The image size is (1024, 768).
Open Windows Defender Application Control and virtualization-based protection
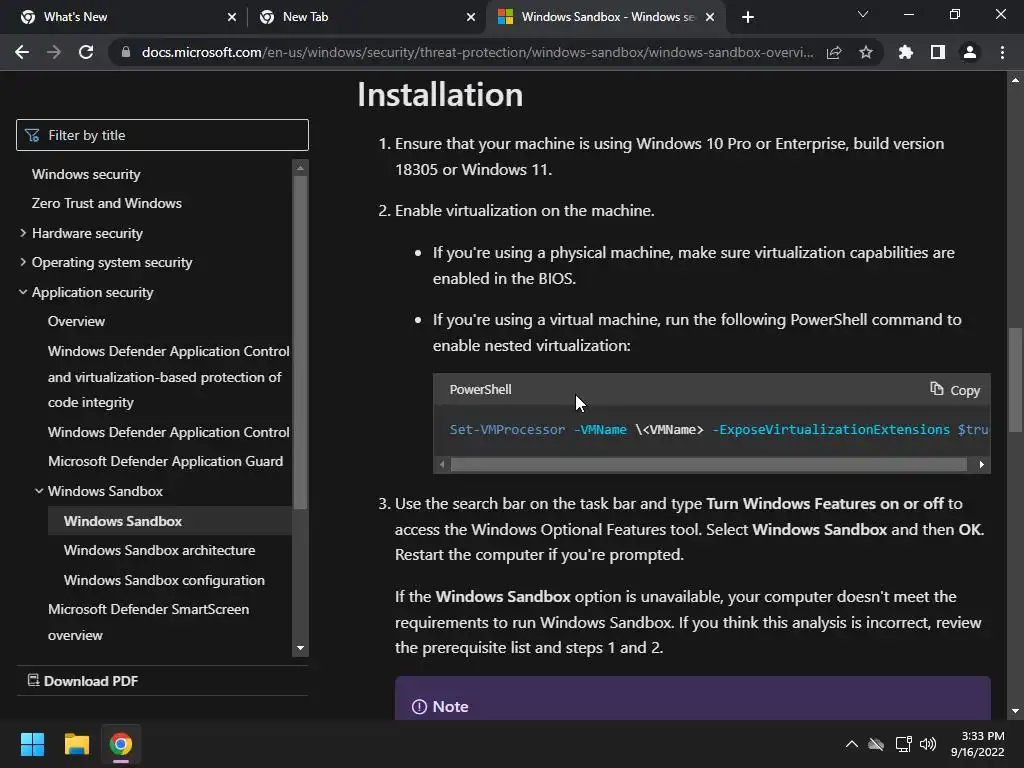click(x=168, y=377)
